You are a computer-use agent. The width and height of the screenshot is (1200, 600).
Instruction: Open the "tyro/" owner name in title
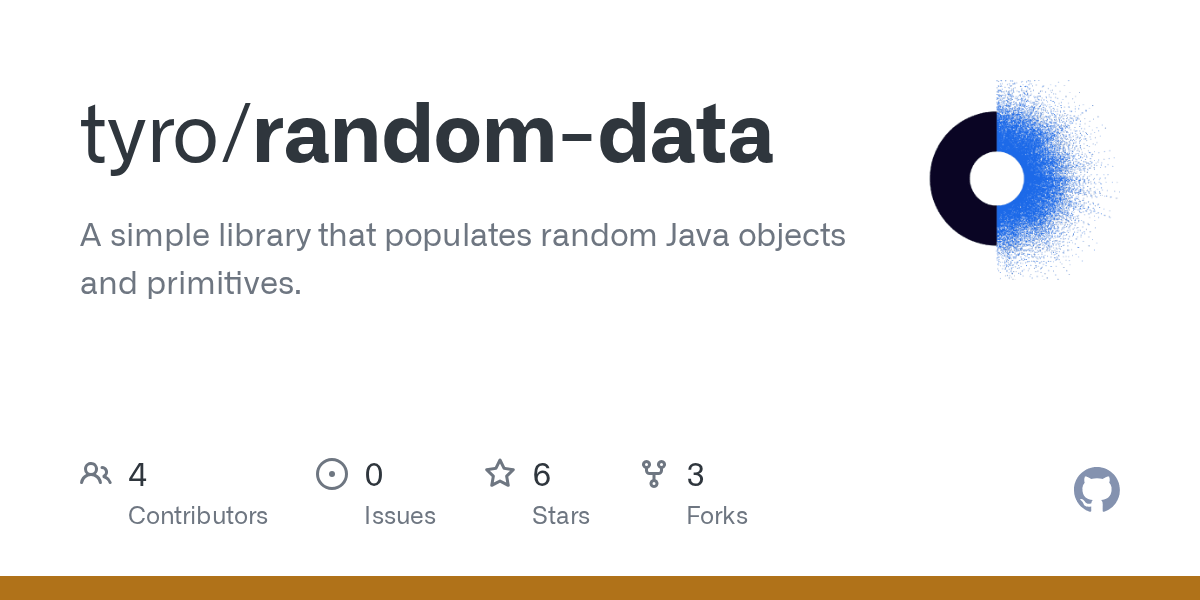166,137
